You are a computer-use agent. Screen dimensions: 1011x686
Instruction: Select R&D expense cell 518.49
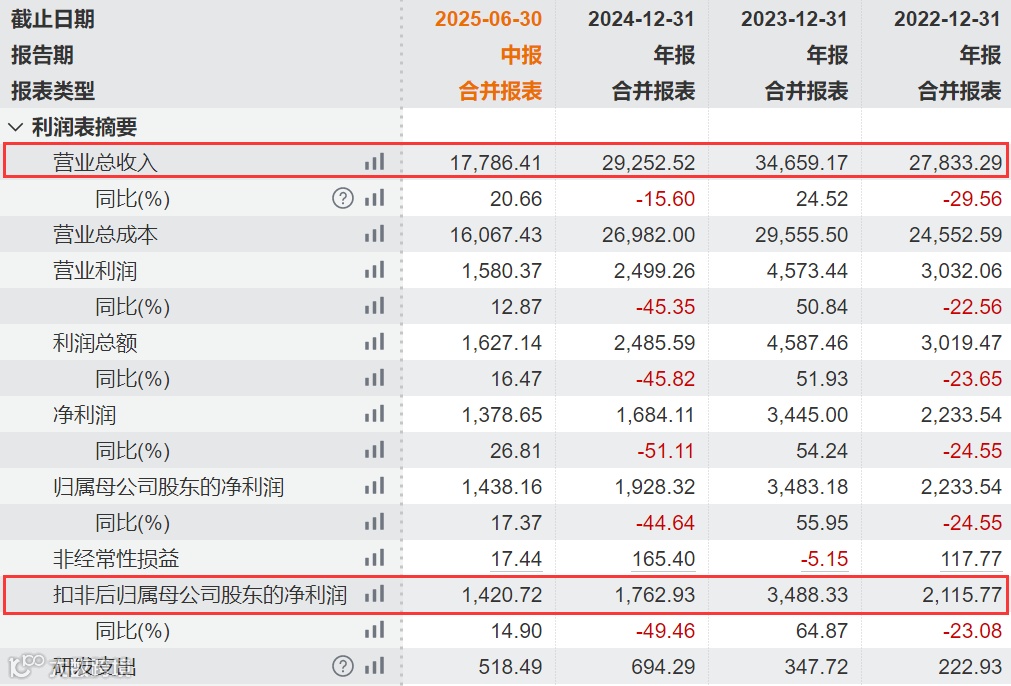(x=510, y=667)
